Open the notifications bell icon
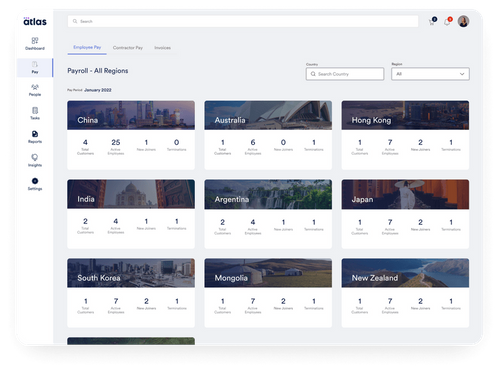500x372 pixels. pos(447,22)
